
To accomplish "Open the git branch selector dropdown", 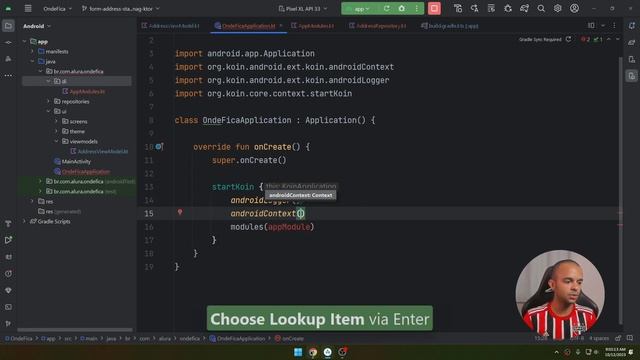I will coord(120,9).
